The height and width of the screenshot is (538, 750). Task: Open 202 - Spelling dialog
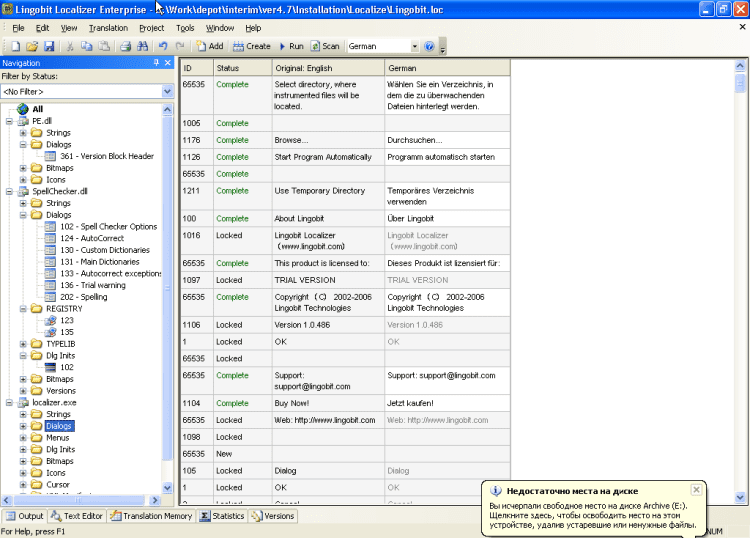tap(76, 297)
